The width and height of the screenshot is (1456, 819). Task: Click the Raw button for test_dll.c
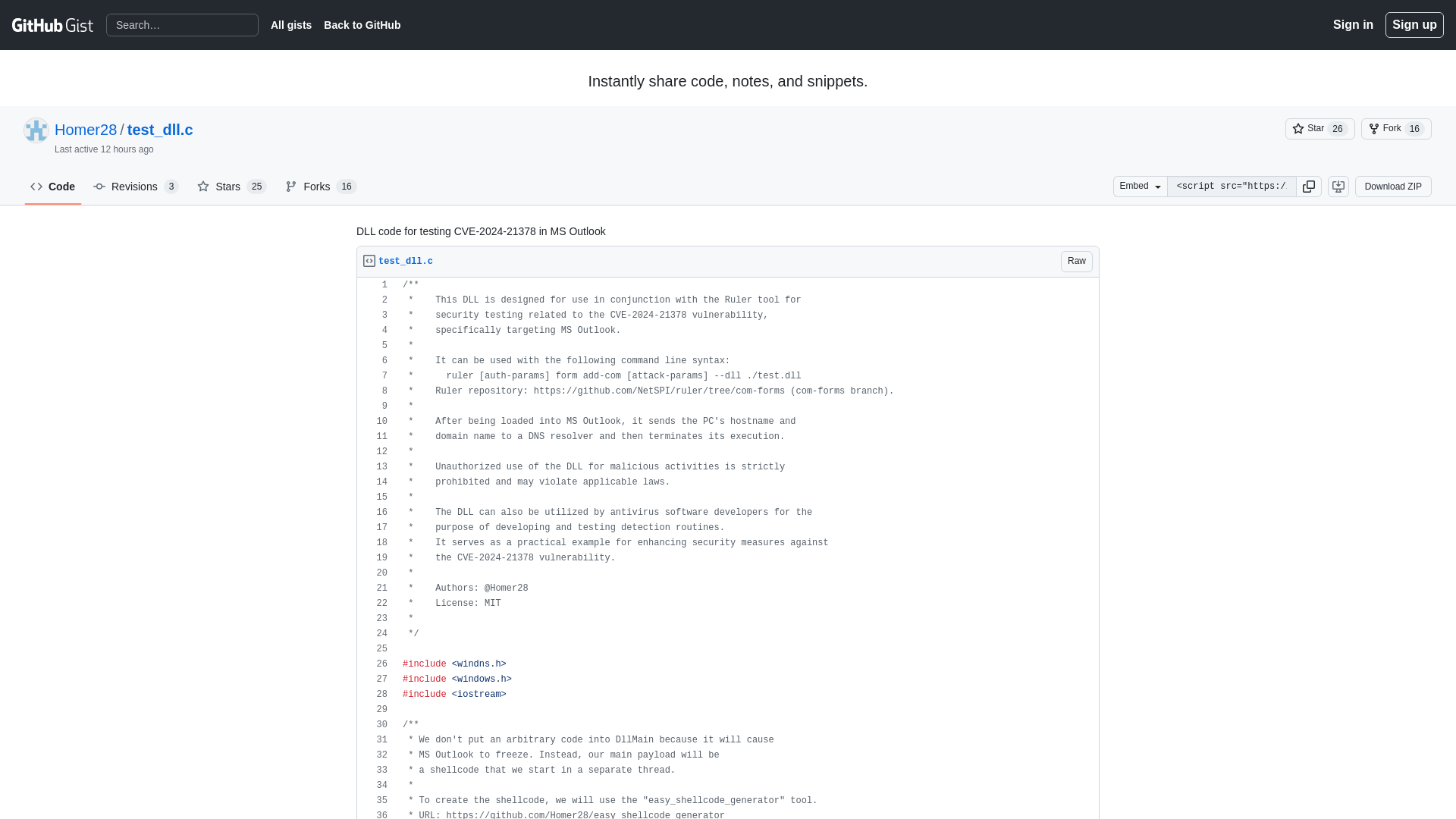[1076, 261]
